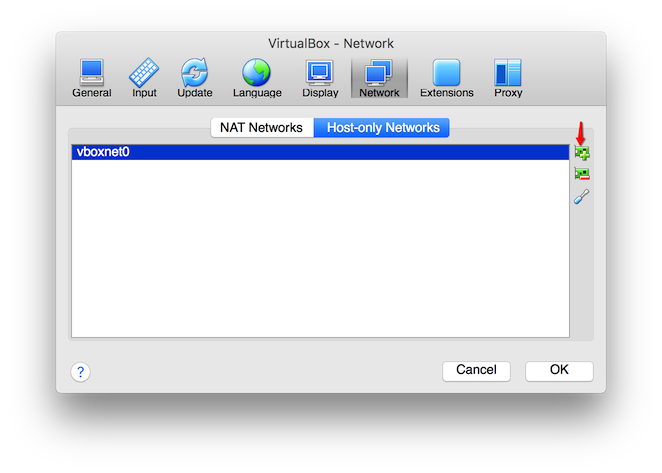Select the Host-only Networks tab
The width and height of the screenshot is (662, 473).
tap(382, 128)
